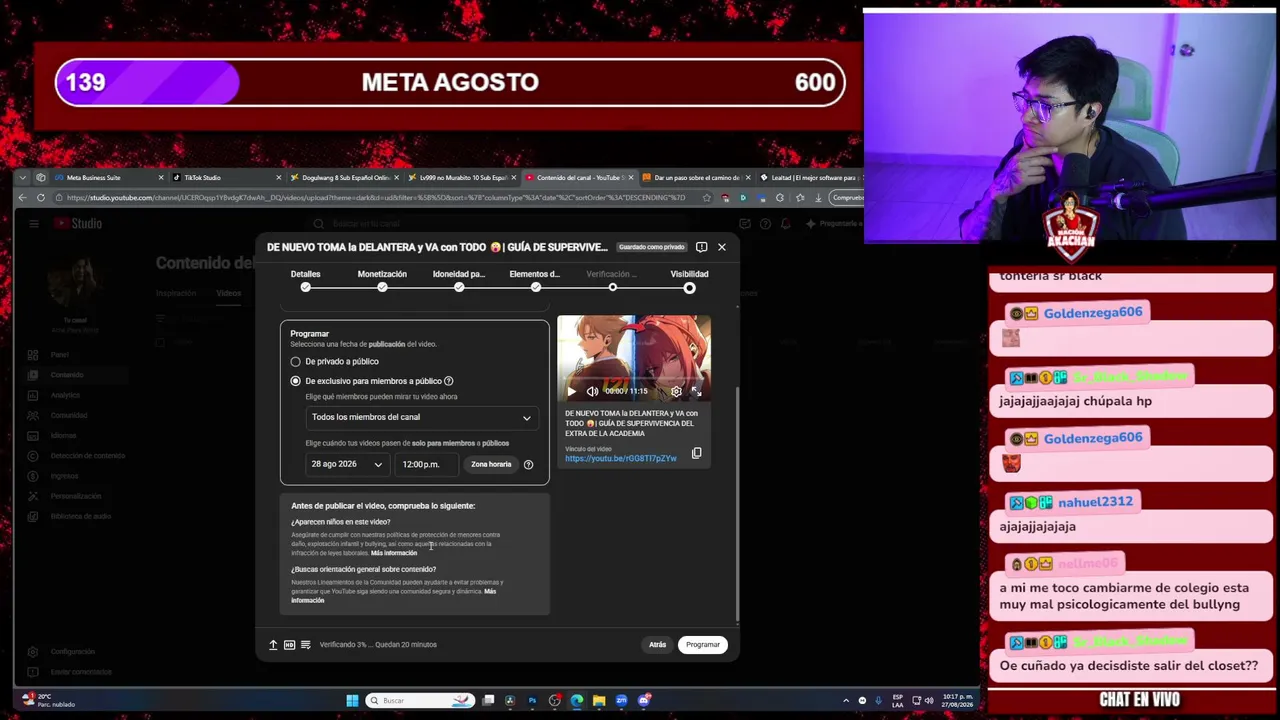Viewport: 1280px width, 720px height.
Task: Open the browser downloads icon
Action: [x=818, y=198]
